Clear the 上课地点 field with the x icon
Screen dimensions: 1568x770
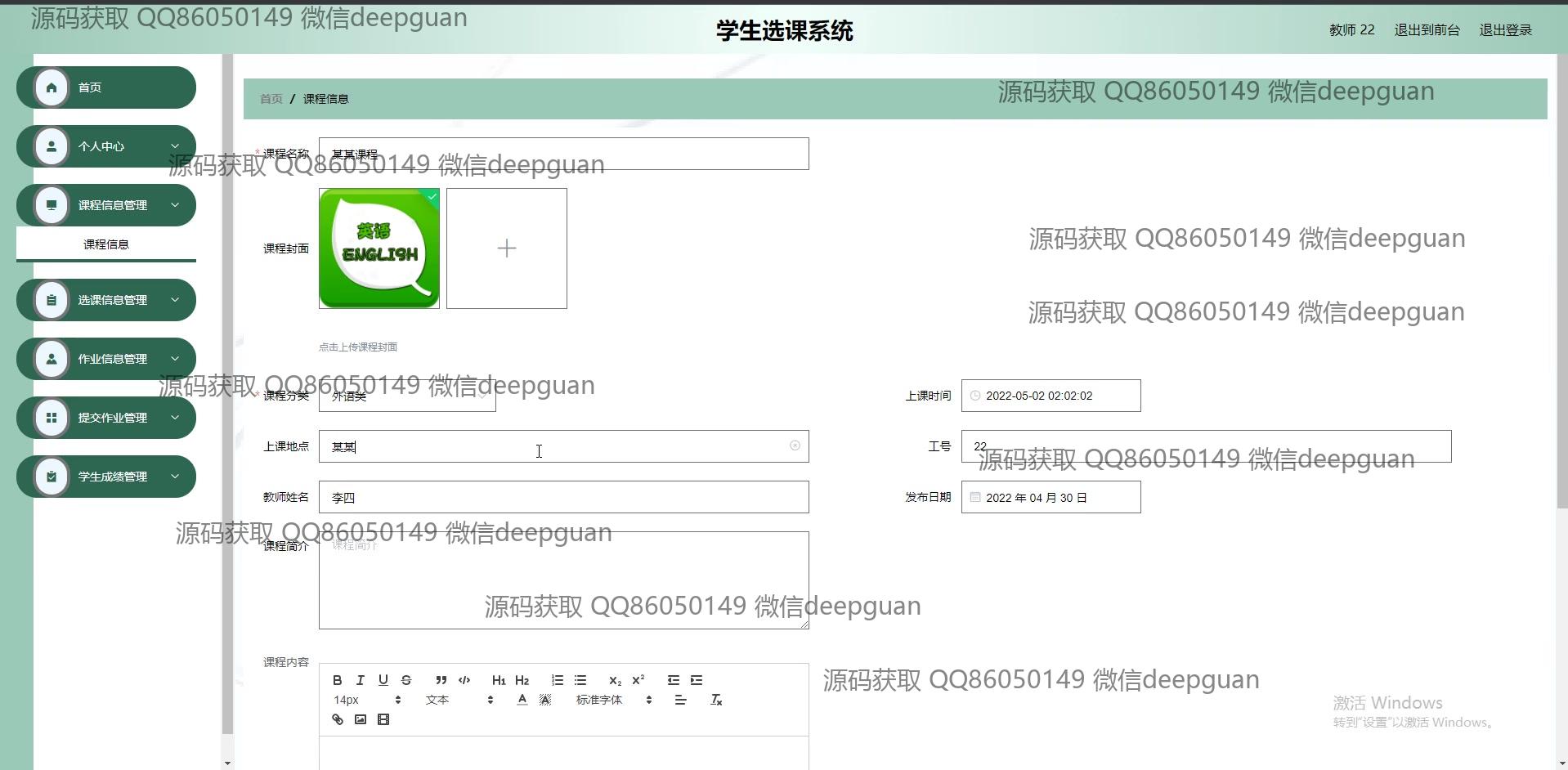[x=795, y=445]
